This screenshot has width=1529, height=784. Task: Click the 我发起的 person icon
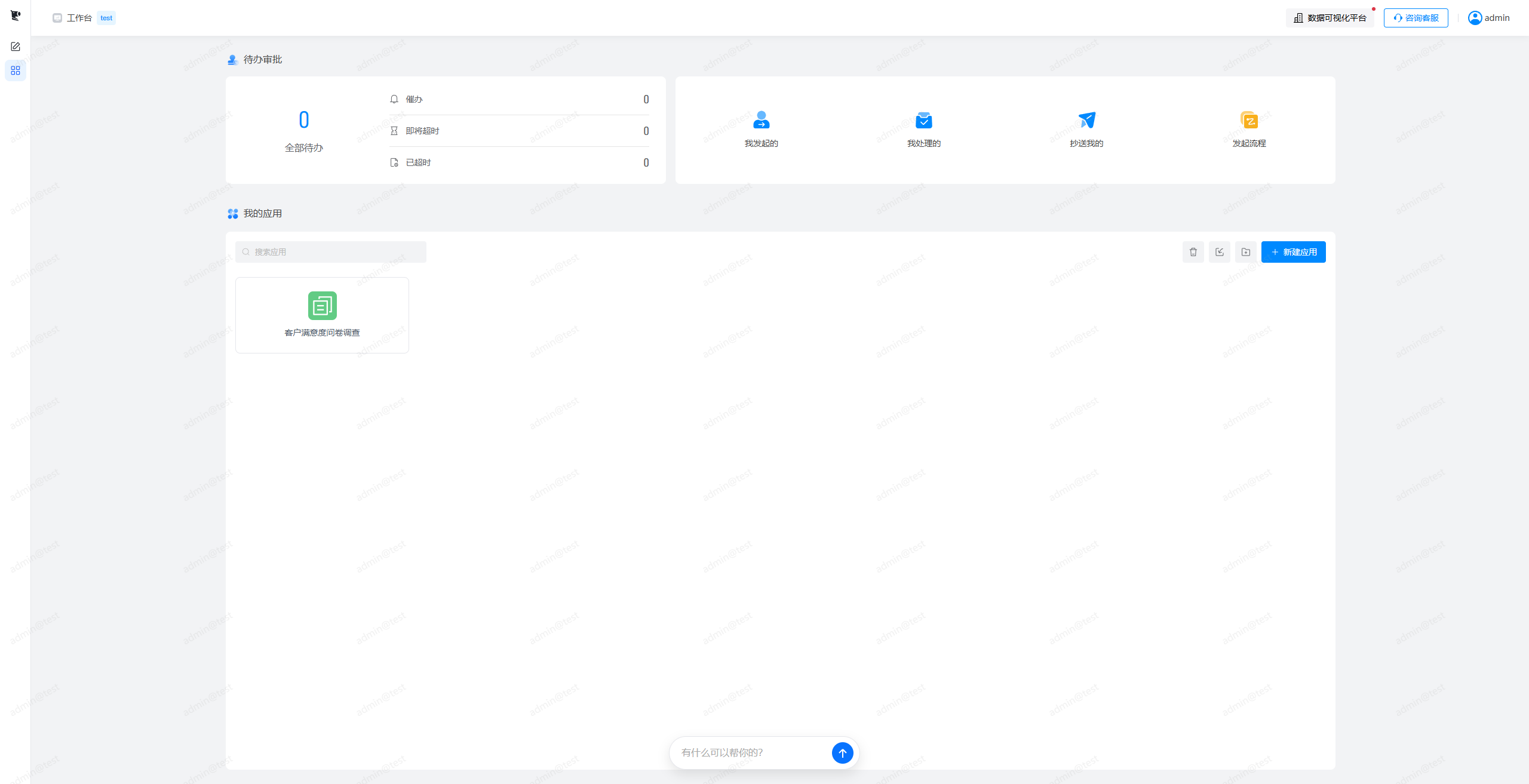pyautogui.click(x=762, y=120)
